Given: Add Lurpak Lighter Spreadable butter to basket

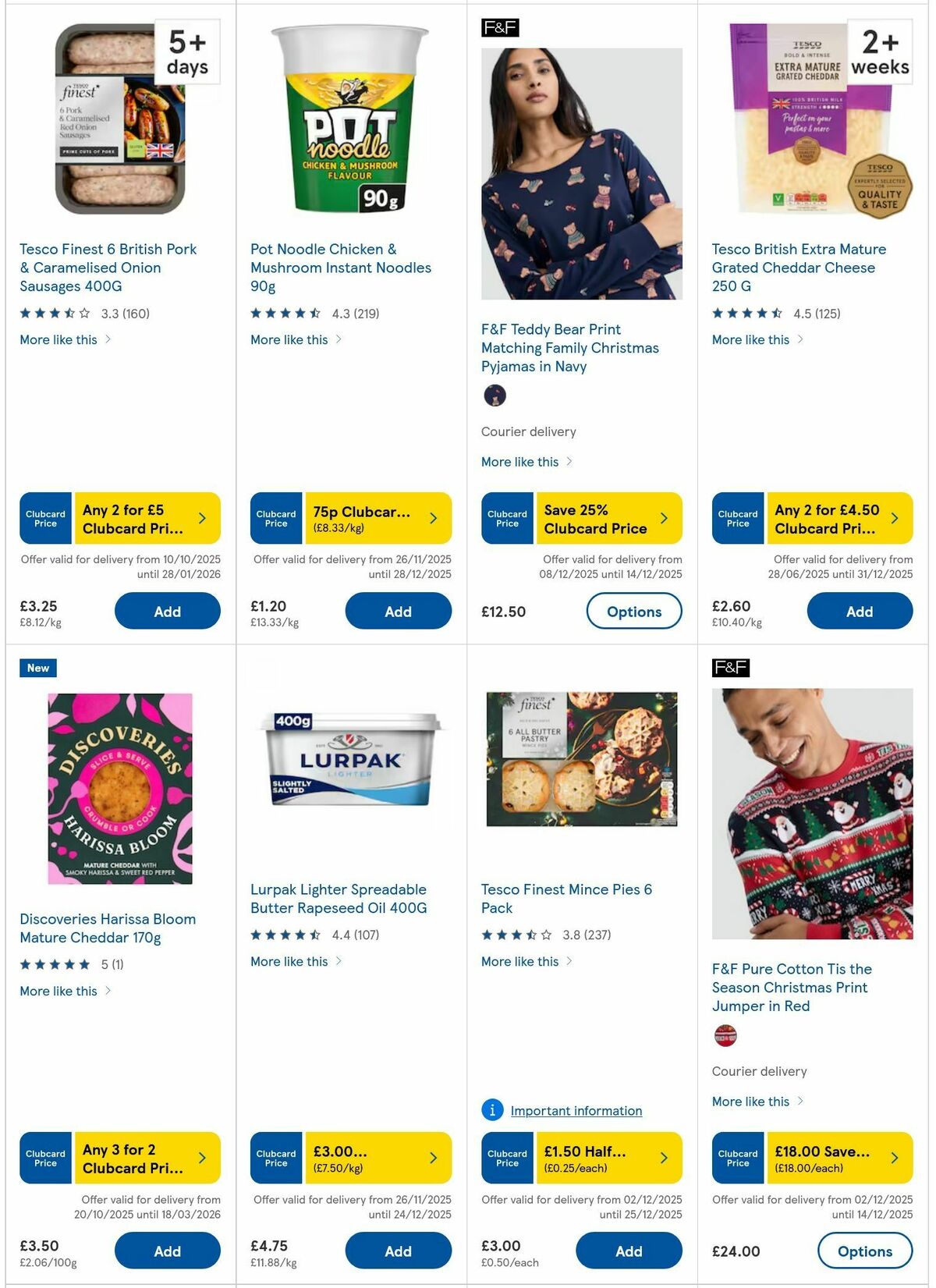Looking at the screenshot, I should 398,1251.
